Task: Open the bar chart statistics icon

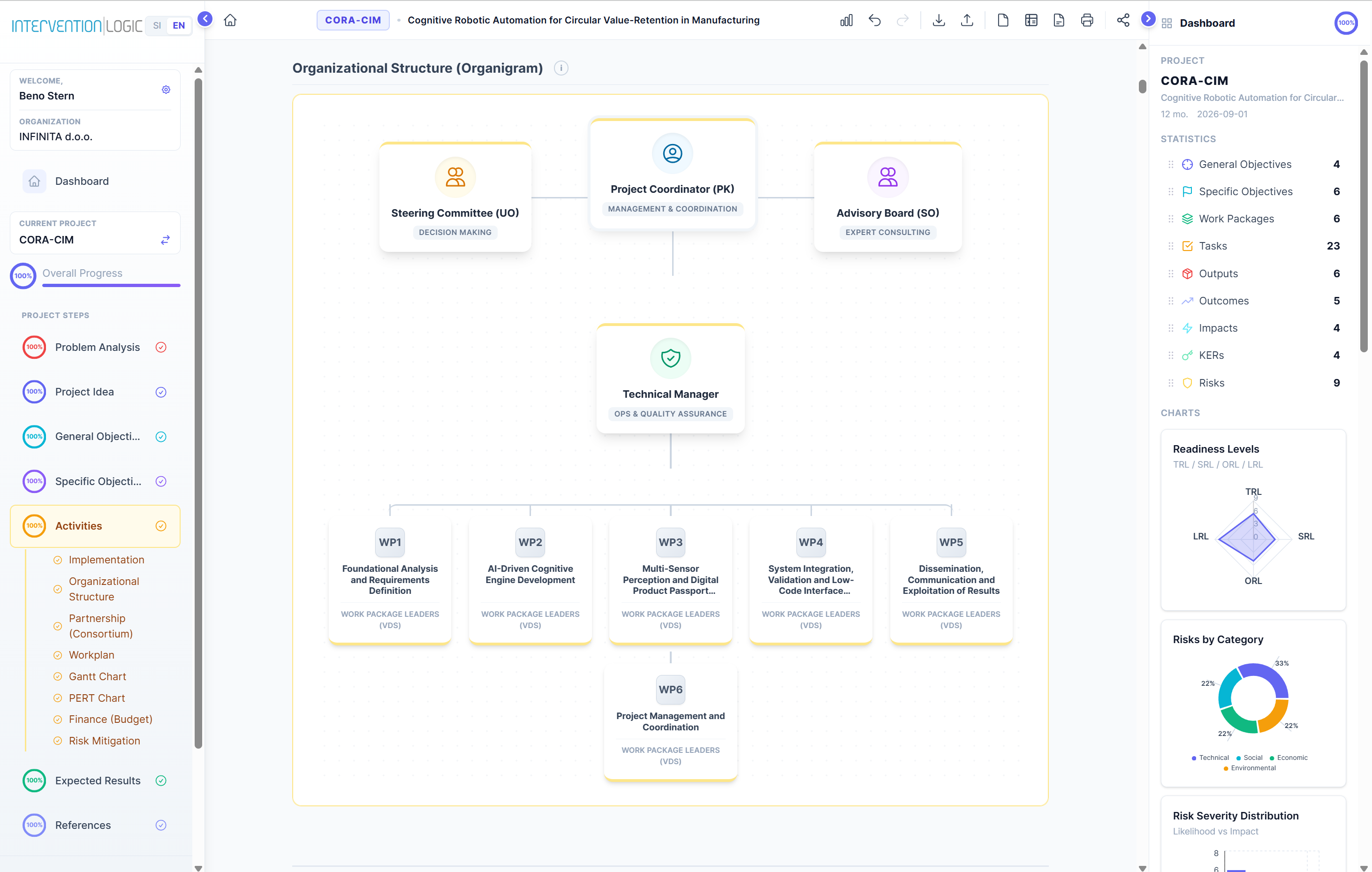Action: point(846,21)
